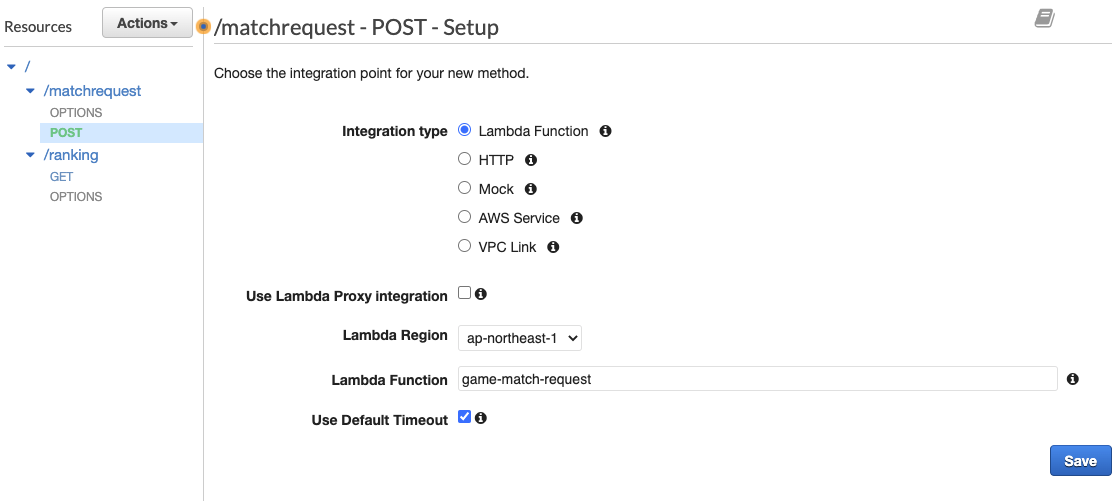Select the Mock integration type
Viewport: 1118px width, 501px height.
pos(464,188)
